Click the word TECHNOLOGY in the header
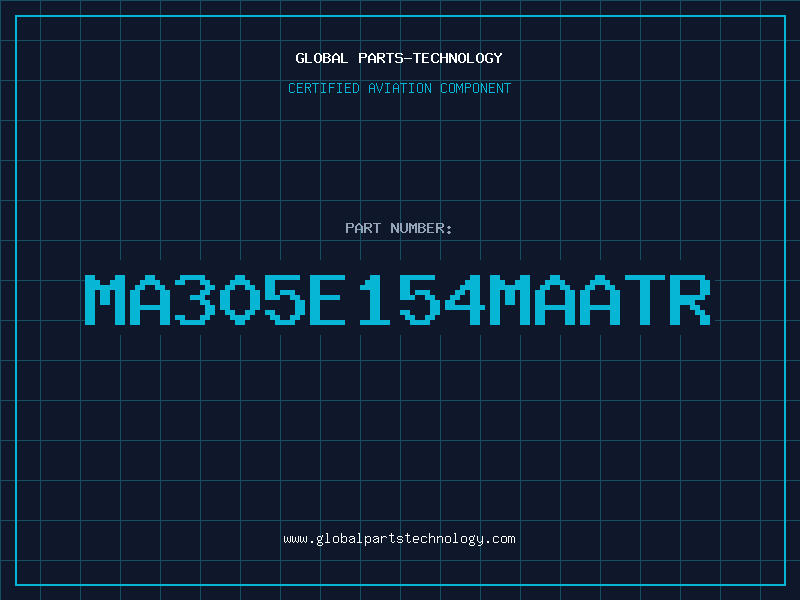The width and height of the screenshot is (800, 600). tap(458, 58)
